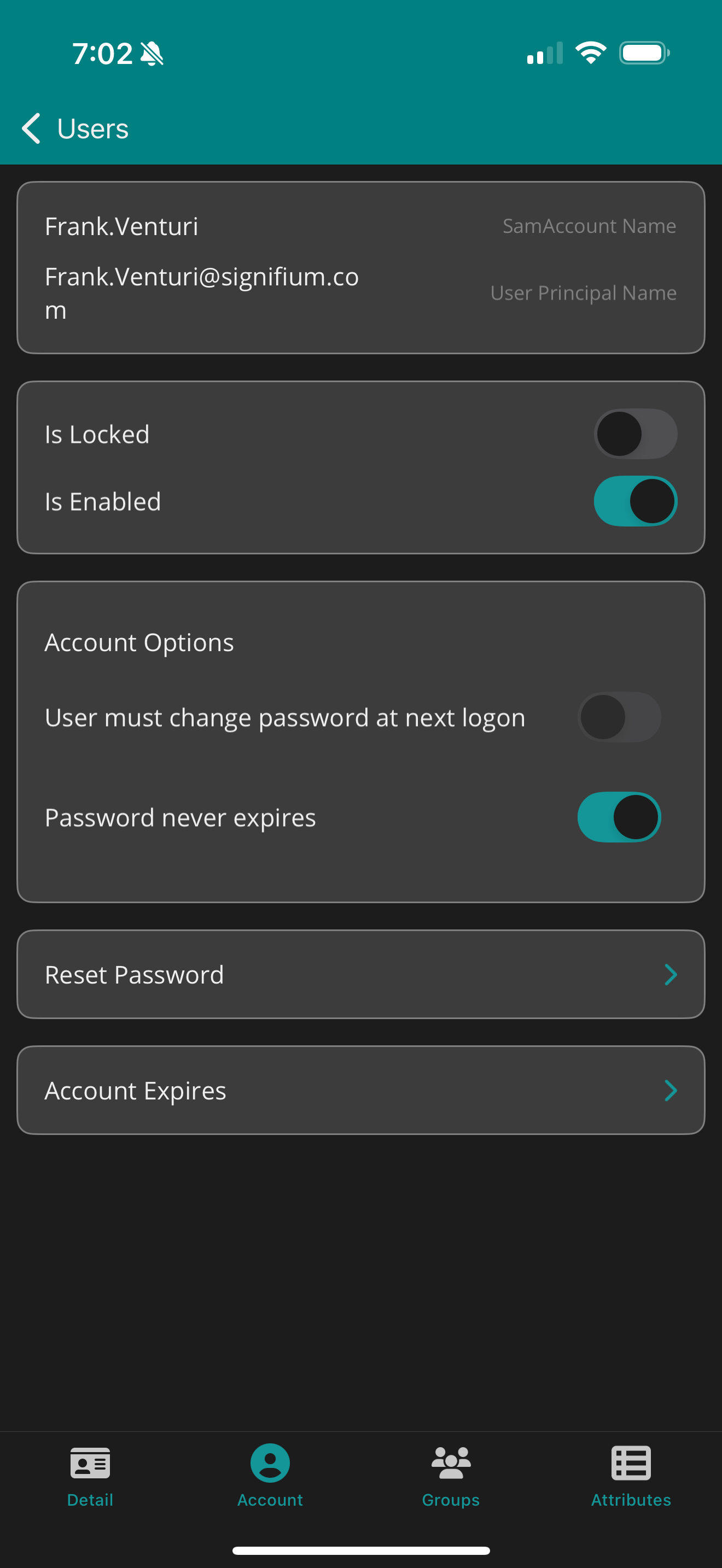Go back to Users list
This screenshot has width=722, height=1568.
[x=92, y=128]
